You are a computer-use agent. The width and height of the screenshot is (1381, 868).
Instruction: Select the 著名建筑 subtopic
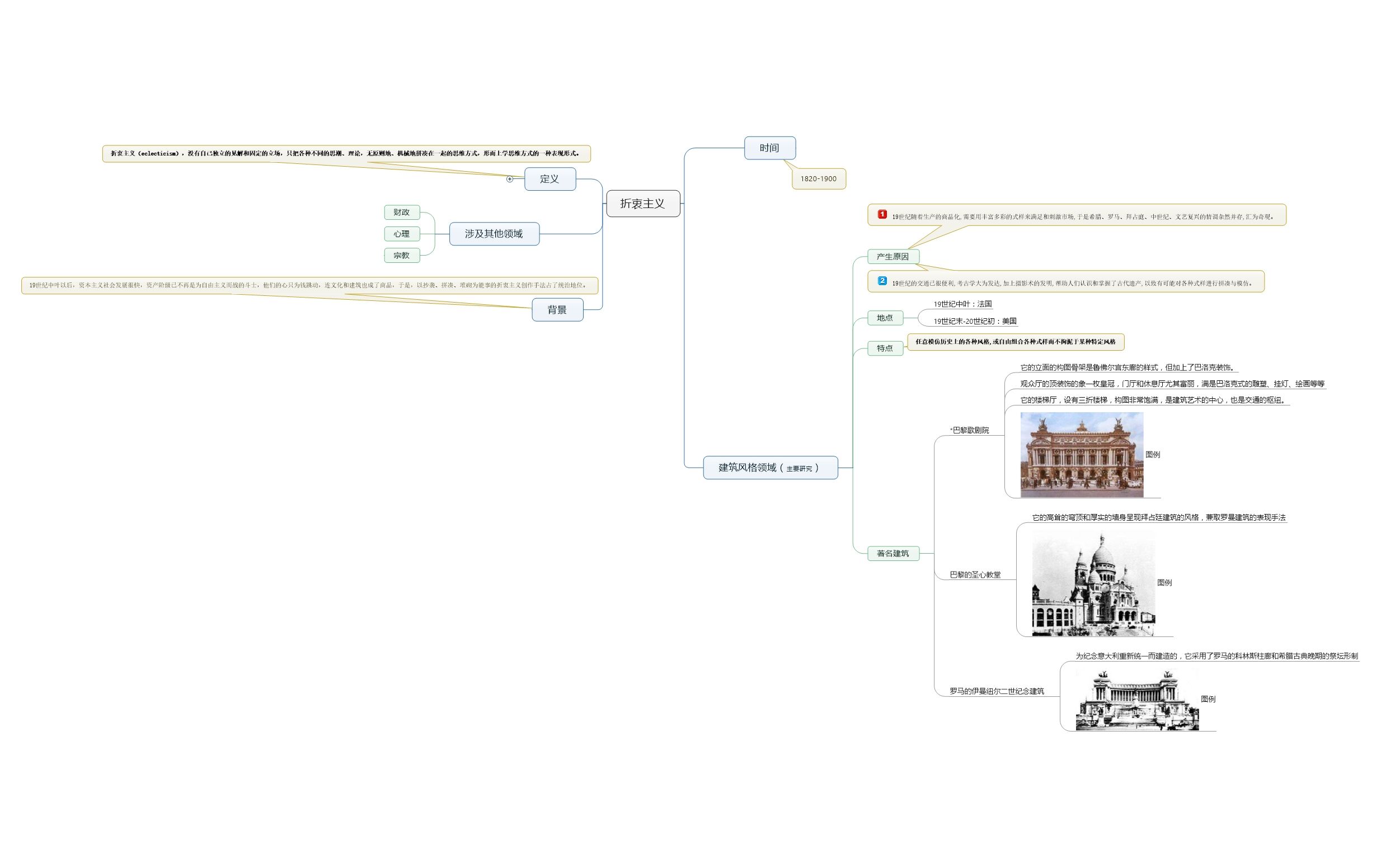click(x=893, y=553)
